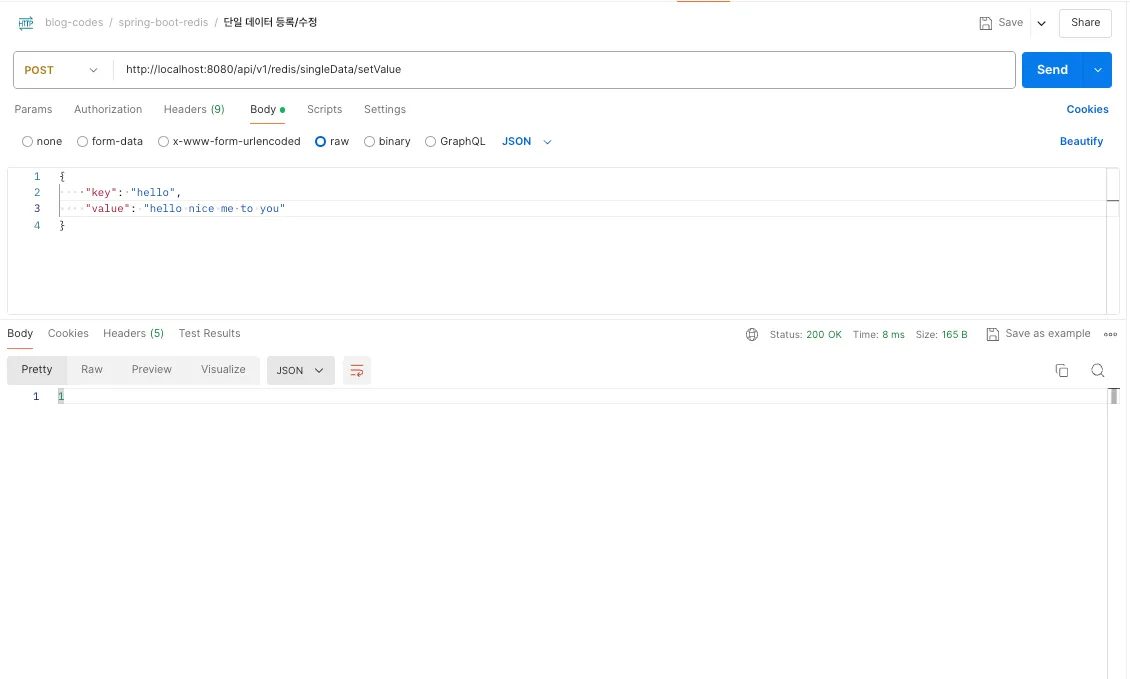Switch response view to Pretty
Image resolution: width=1130 pixels, height=679 pixels.
tap(37, 370)
